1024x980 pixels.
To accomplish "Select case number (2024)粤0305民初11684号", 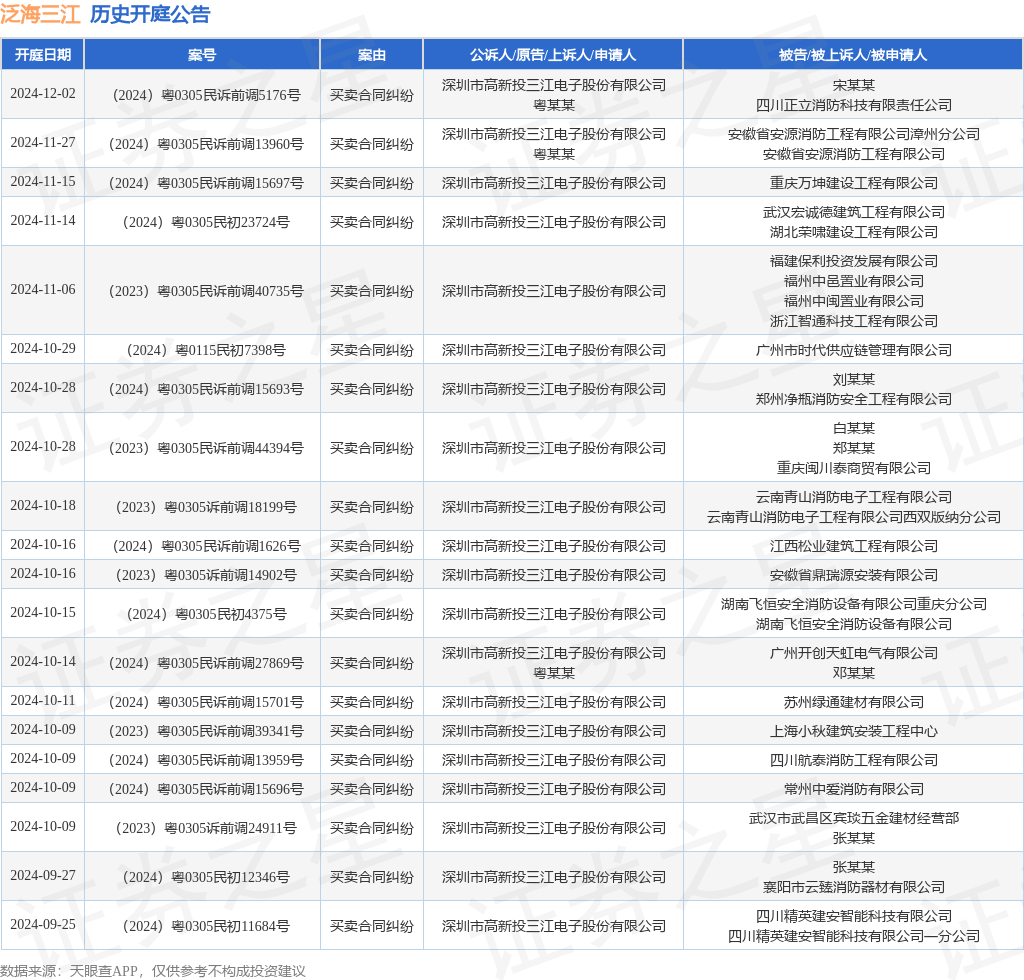I will 206,926.
